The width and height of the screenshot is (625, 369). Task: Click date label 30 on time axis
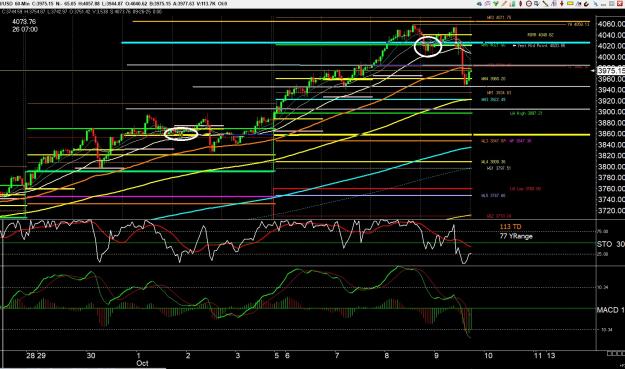(91, 355)
